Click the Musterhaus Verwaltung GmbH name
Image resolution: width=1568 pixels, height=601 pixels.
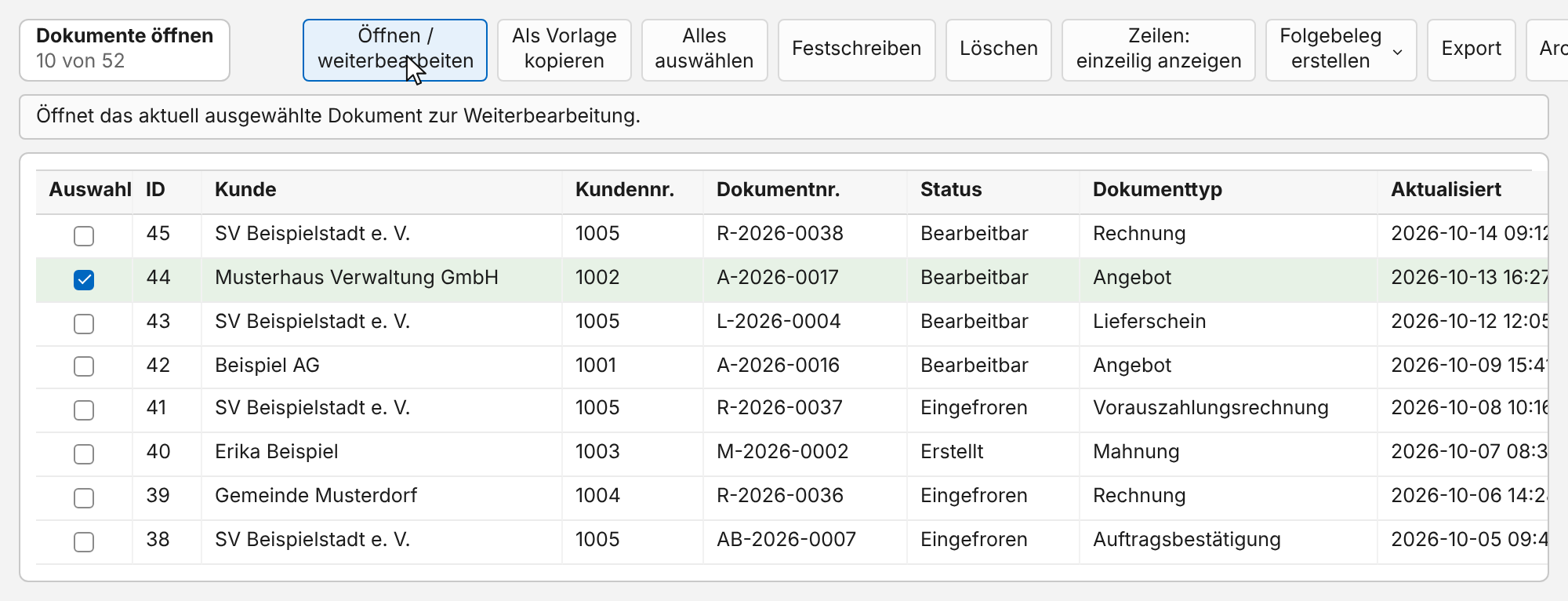[357, 277]
